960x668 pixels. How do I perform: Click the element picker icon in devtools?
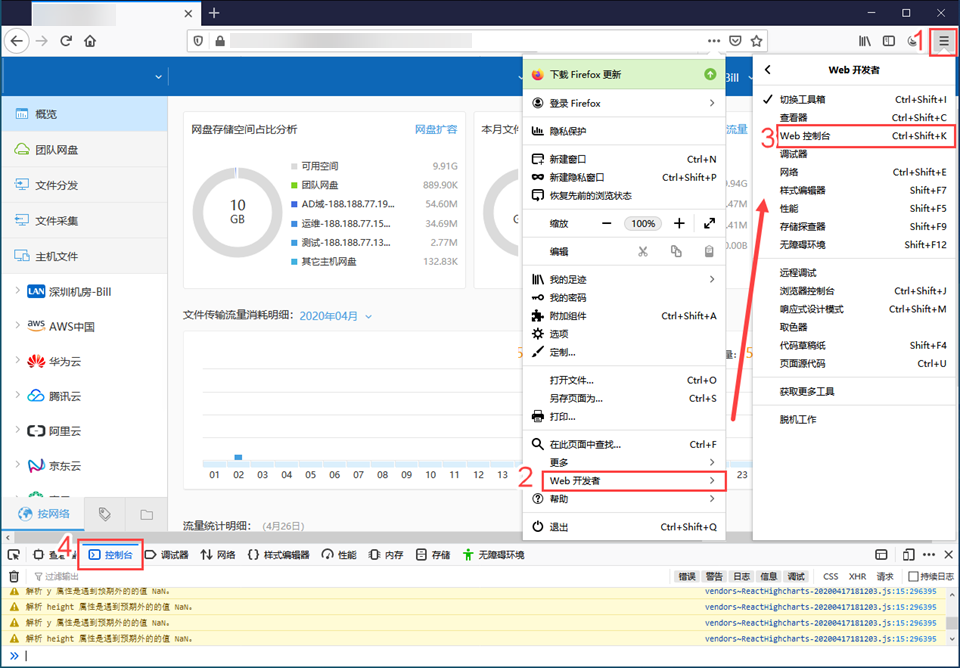[x=14, y=555]
